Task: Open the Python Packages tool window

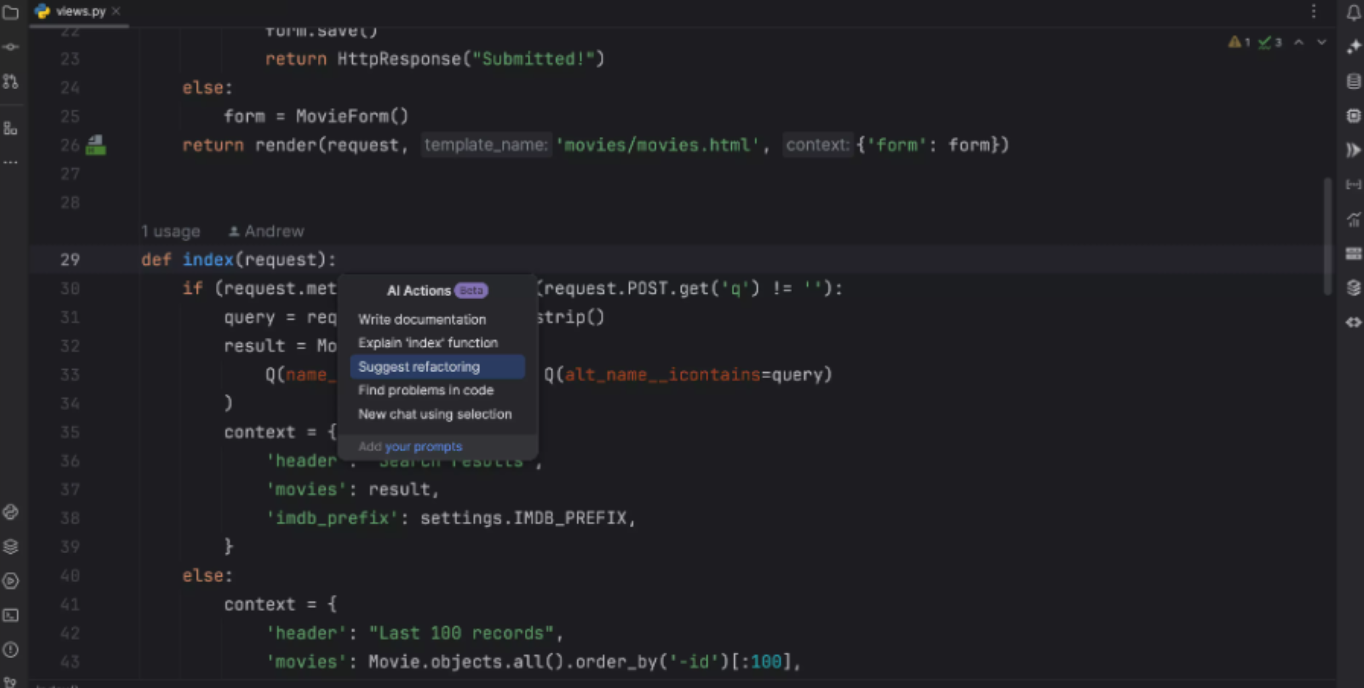Action: coord(10,512)
